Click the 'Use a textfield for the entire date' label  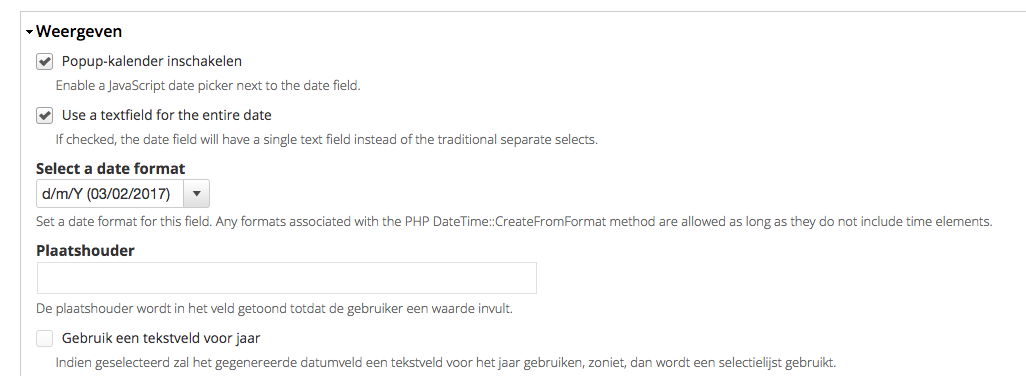pyautogui.click(x=167, y=115)
